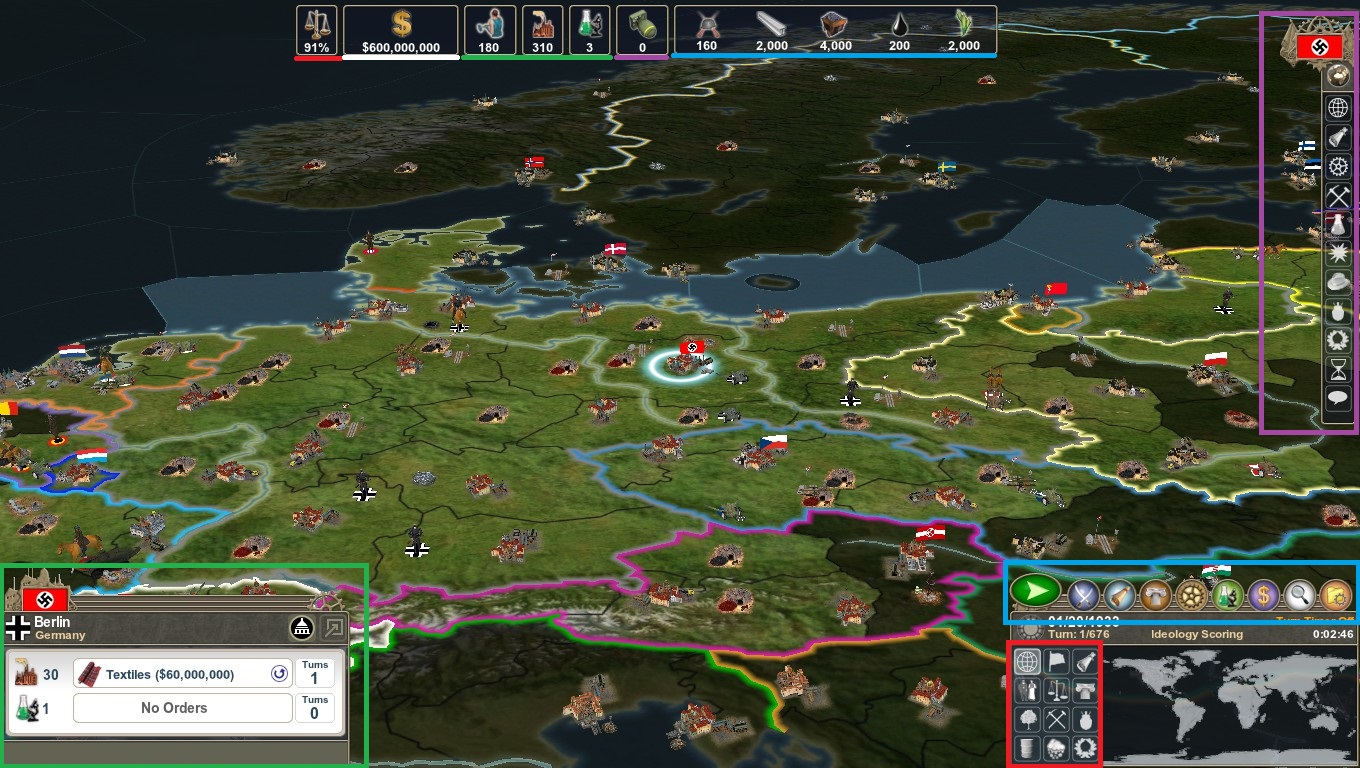Click the world minimap
This screenshot has width=1360, height=768.
1229,705
